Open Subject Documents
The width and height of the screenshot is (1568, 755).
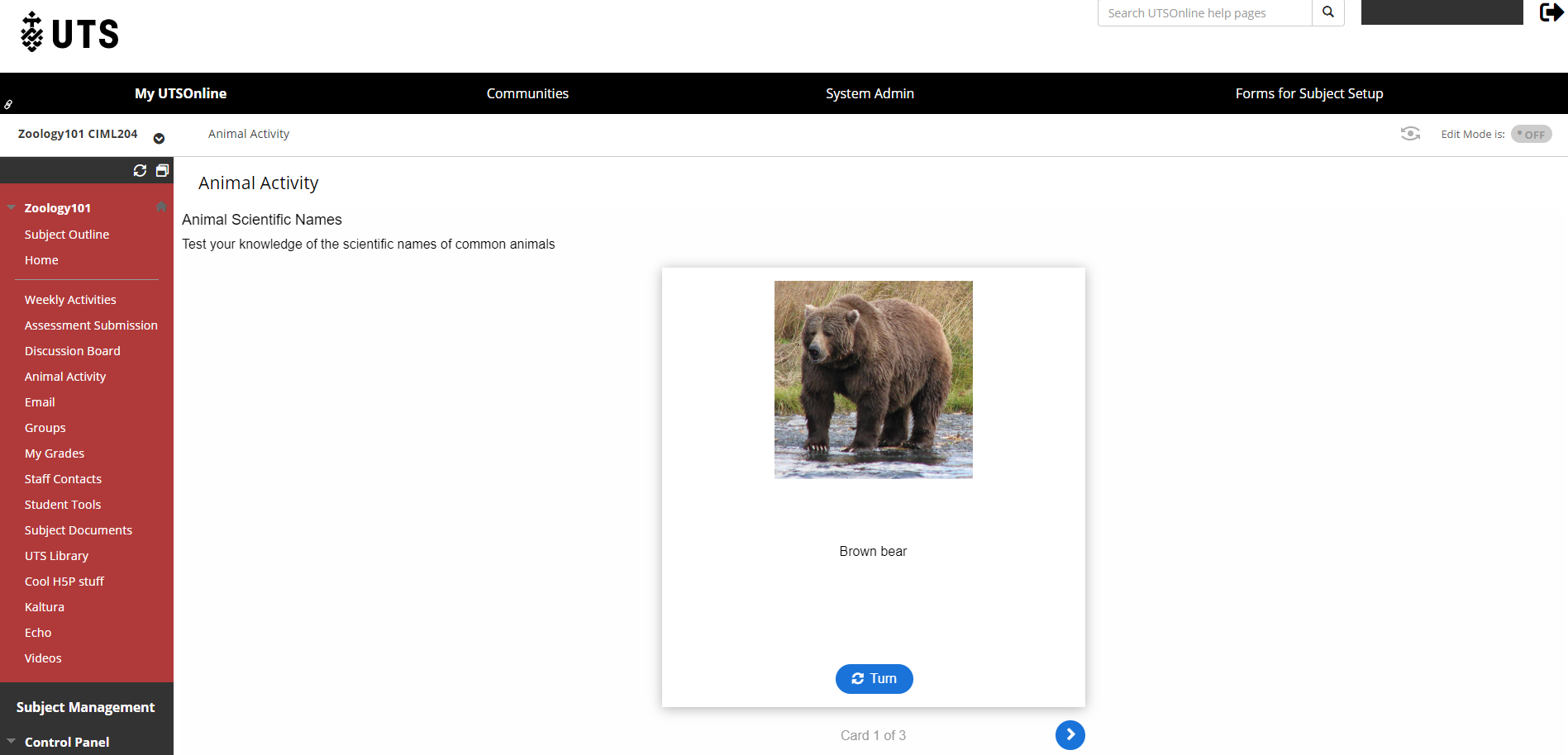[79, 530]
